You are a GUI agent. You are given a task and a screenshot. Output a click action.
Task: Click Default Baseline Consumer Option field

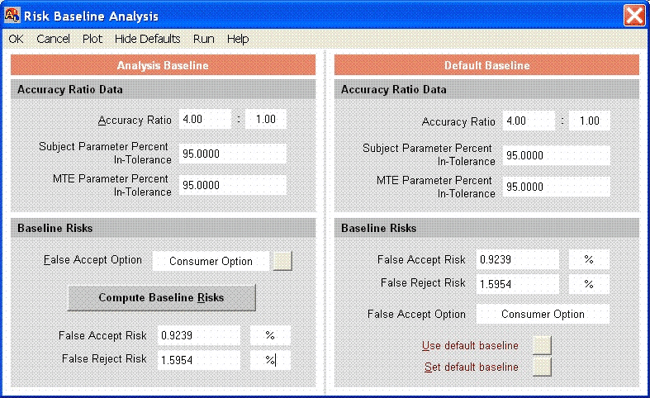click(x=543, y=314)
